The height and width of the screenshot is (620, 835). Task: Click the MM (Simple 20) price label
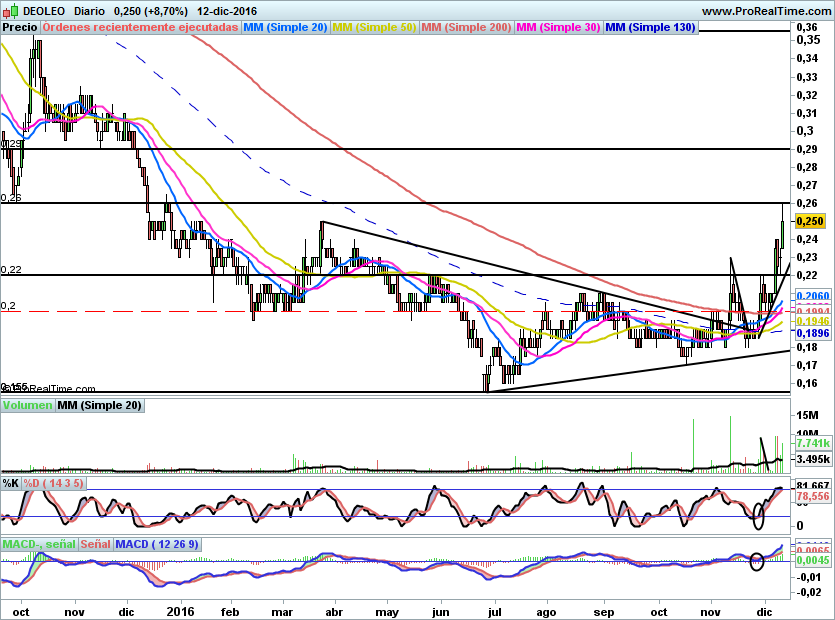285,27
